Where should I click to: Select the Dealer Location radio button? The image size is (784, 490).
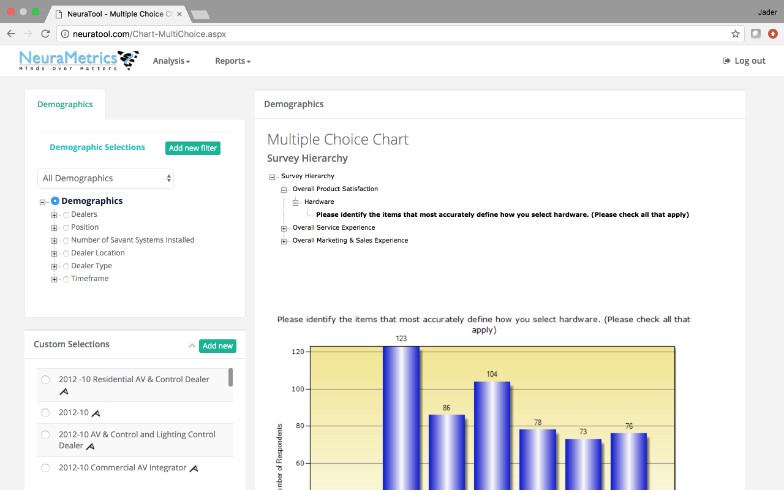pyautogui.click(x=66, y=254)
